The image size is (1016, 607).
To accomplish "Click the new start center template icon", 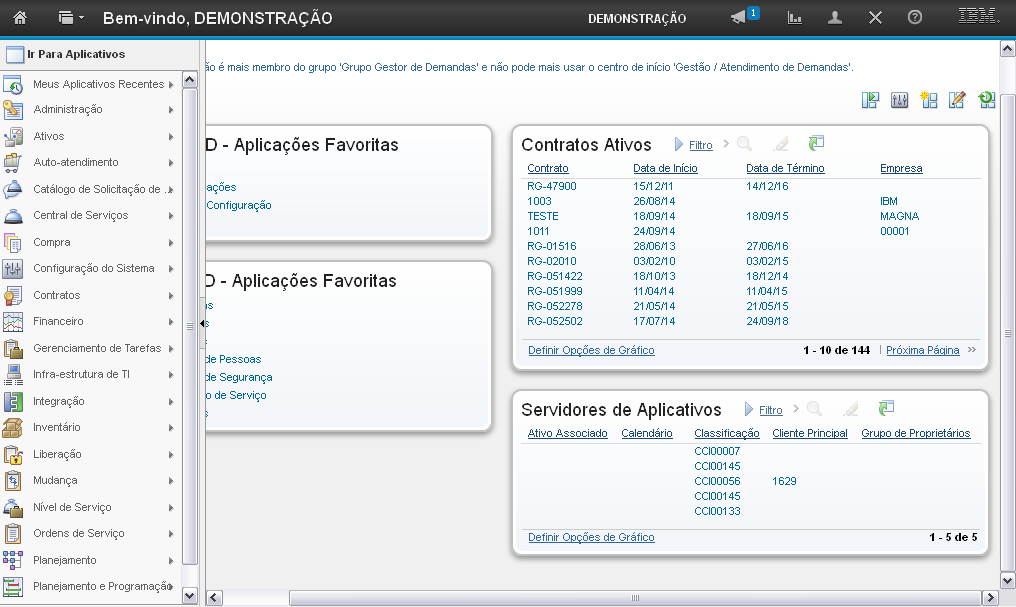I will tap(928, 99).
